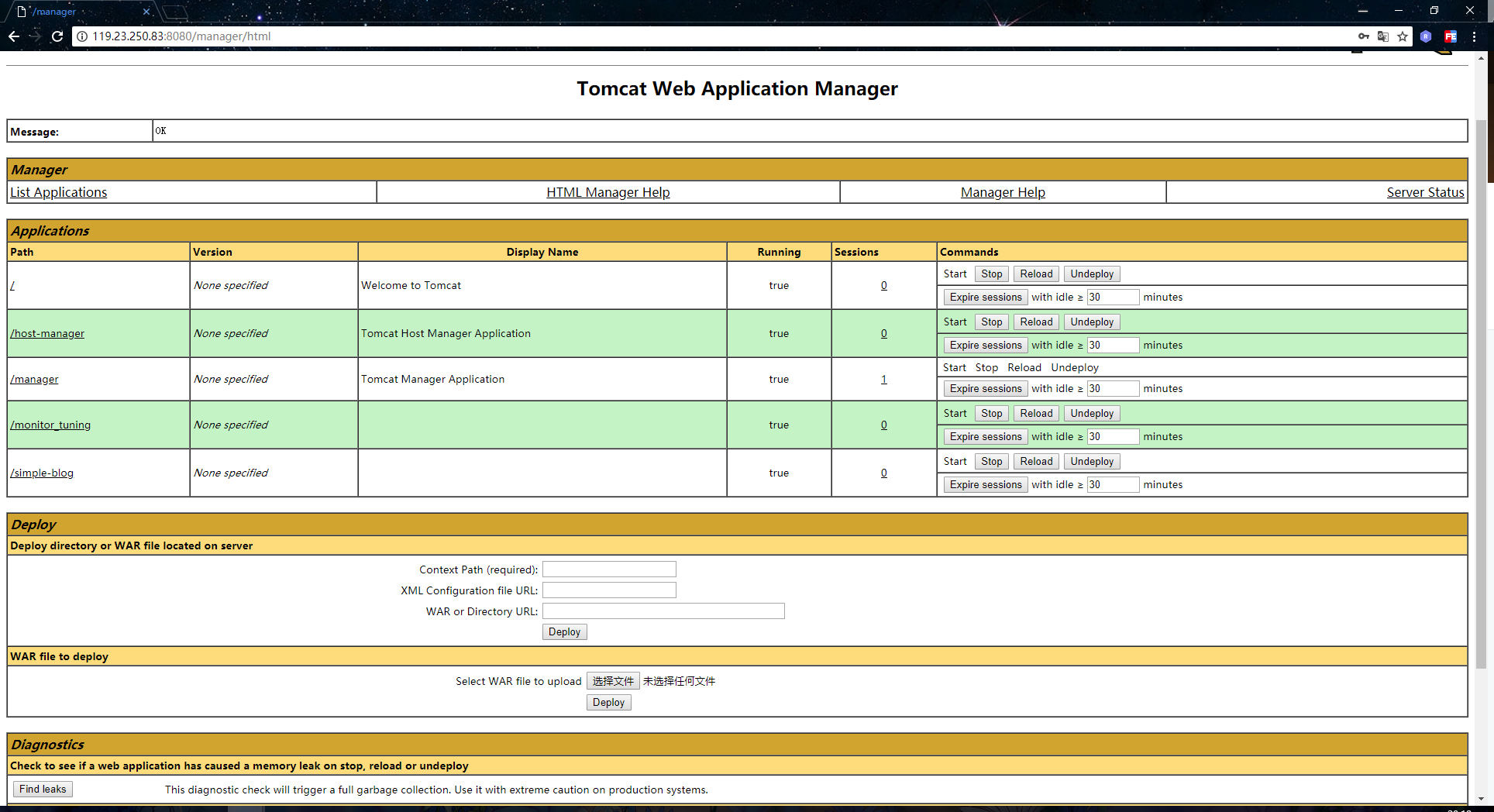Undeploy the /monitor_tuning application

point(1092,413)
